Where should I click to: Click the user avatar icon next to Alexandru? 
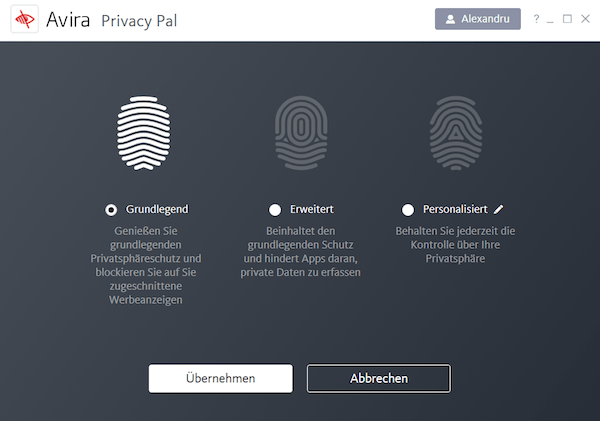pyautogui.click(x=450, y=19)
